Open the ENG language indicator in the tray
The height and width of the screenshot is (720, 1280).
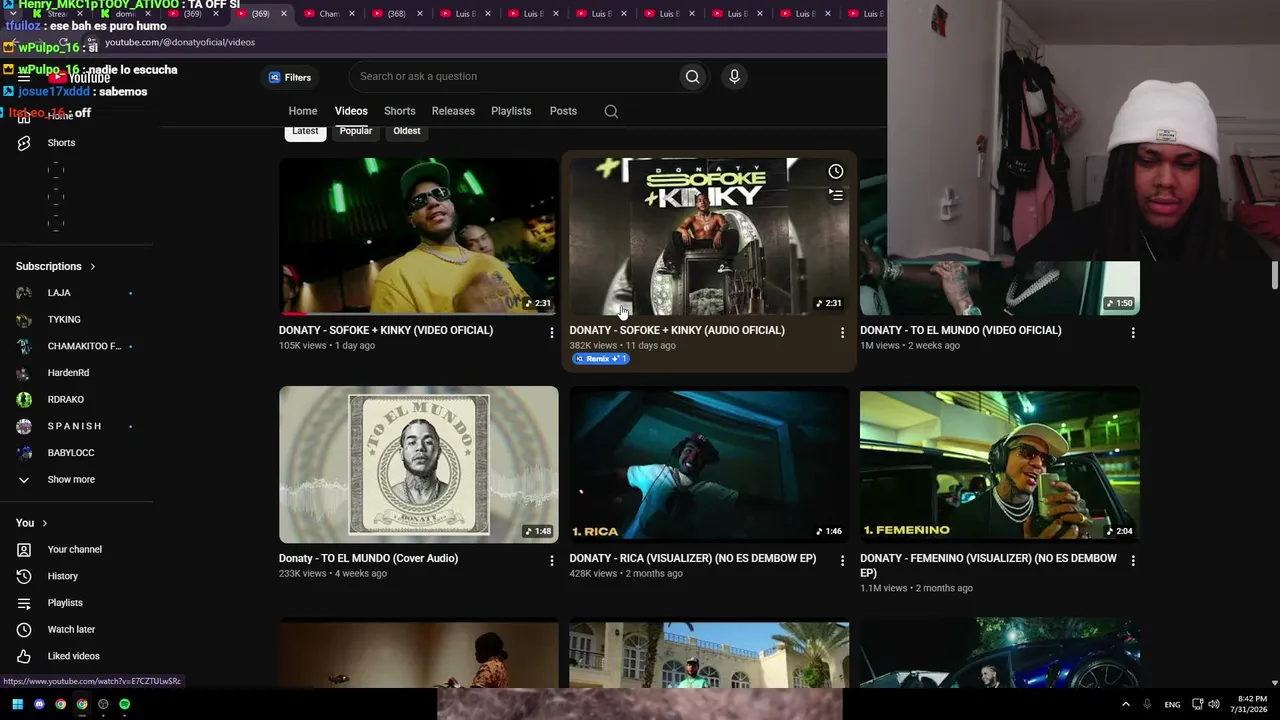1172,704
